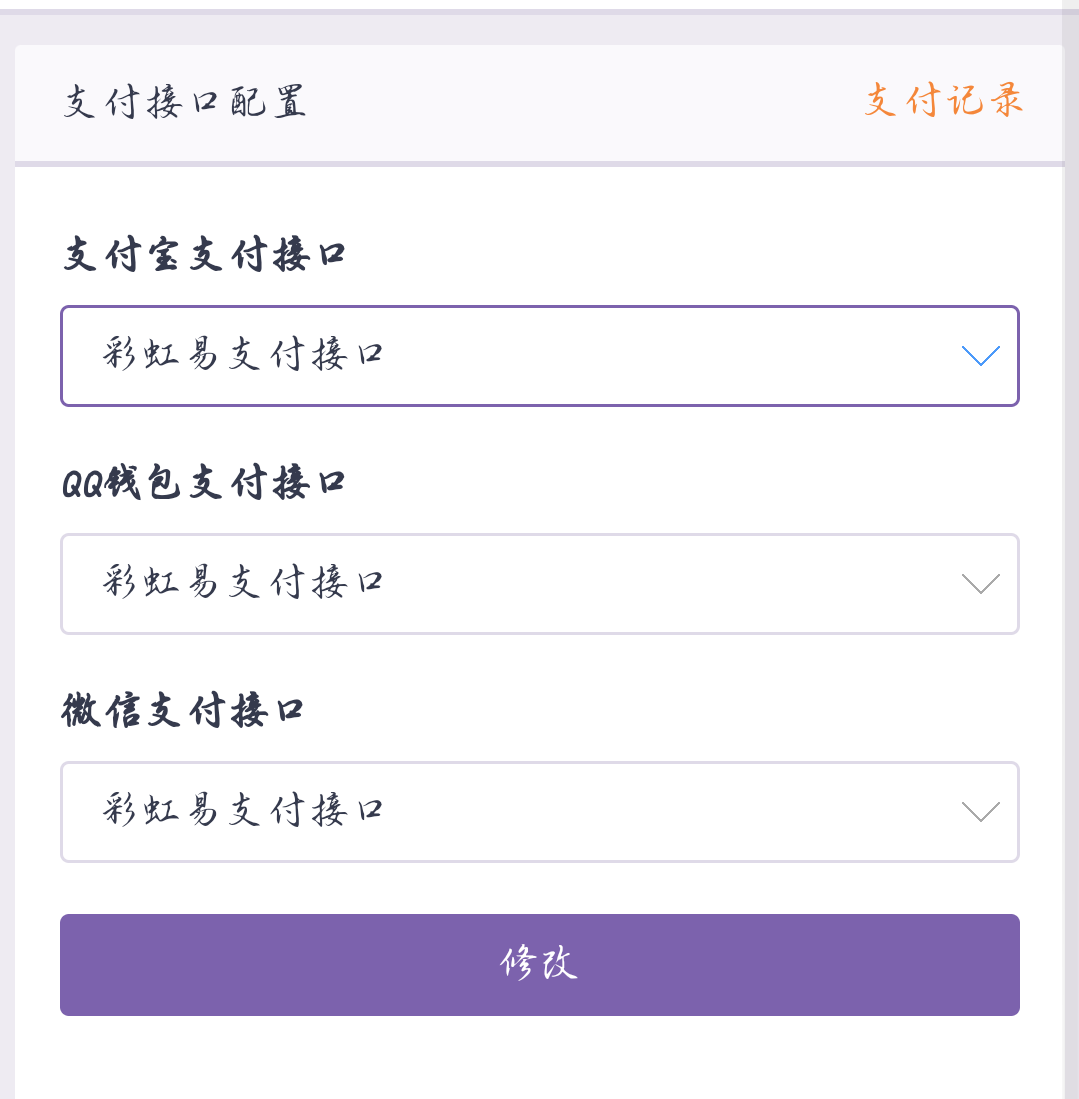Open the 支付记录 link
This screenshot has width=1079, height=1099.
(x=944, y=101)
